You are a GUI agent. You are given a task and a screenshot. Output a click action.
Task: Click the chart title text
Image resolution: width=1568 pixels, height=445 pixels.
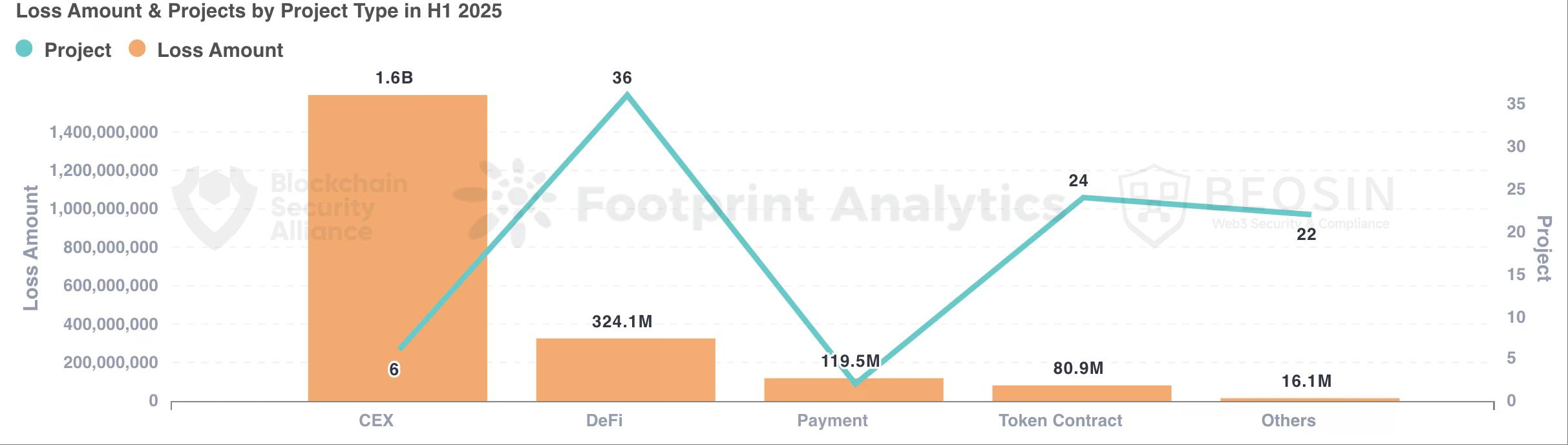tap(259, 12)
